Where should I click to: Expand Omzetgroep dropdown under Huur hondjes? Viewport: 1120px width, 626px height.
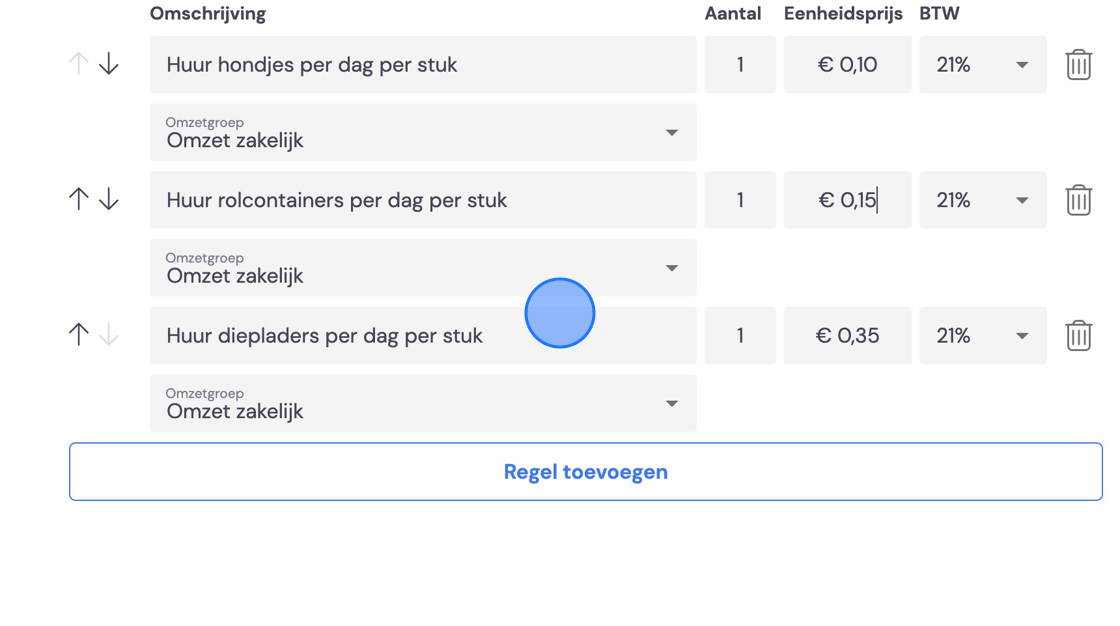(x=423, y=132)
